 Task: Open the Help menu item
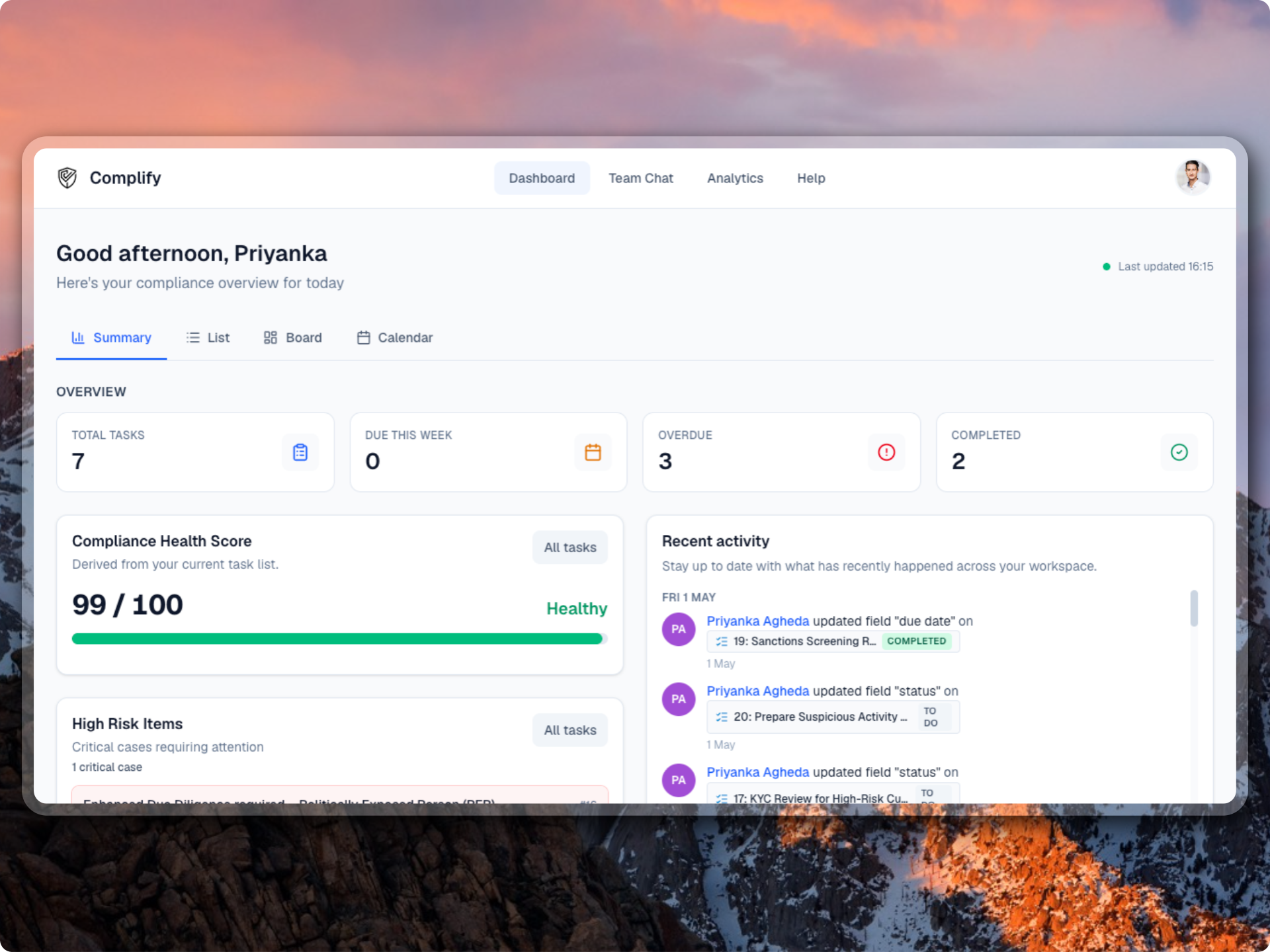811,178
